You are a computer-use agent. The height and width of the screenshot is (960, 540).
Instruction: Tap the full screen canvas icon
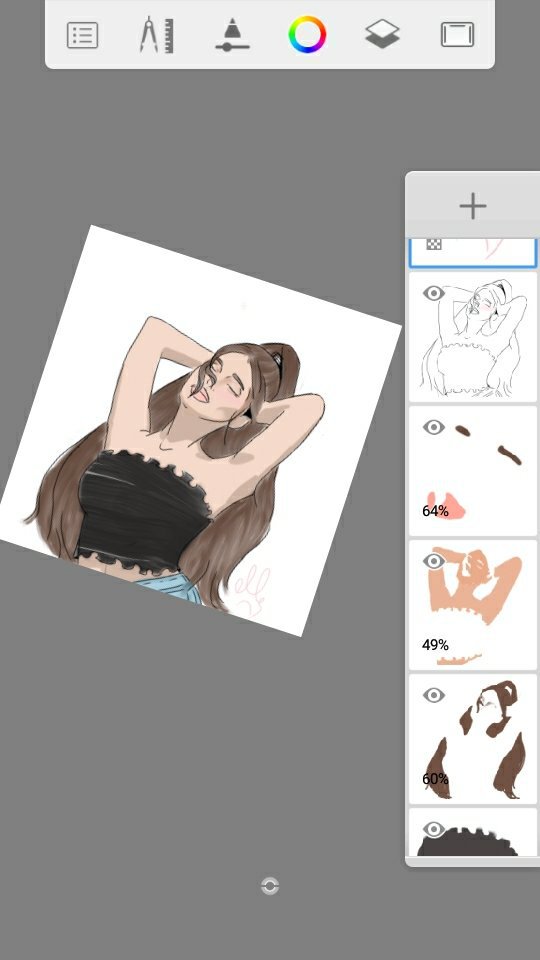(457, 35)
